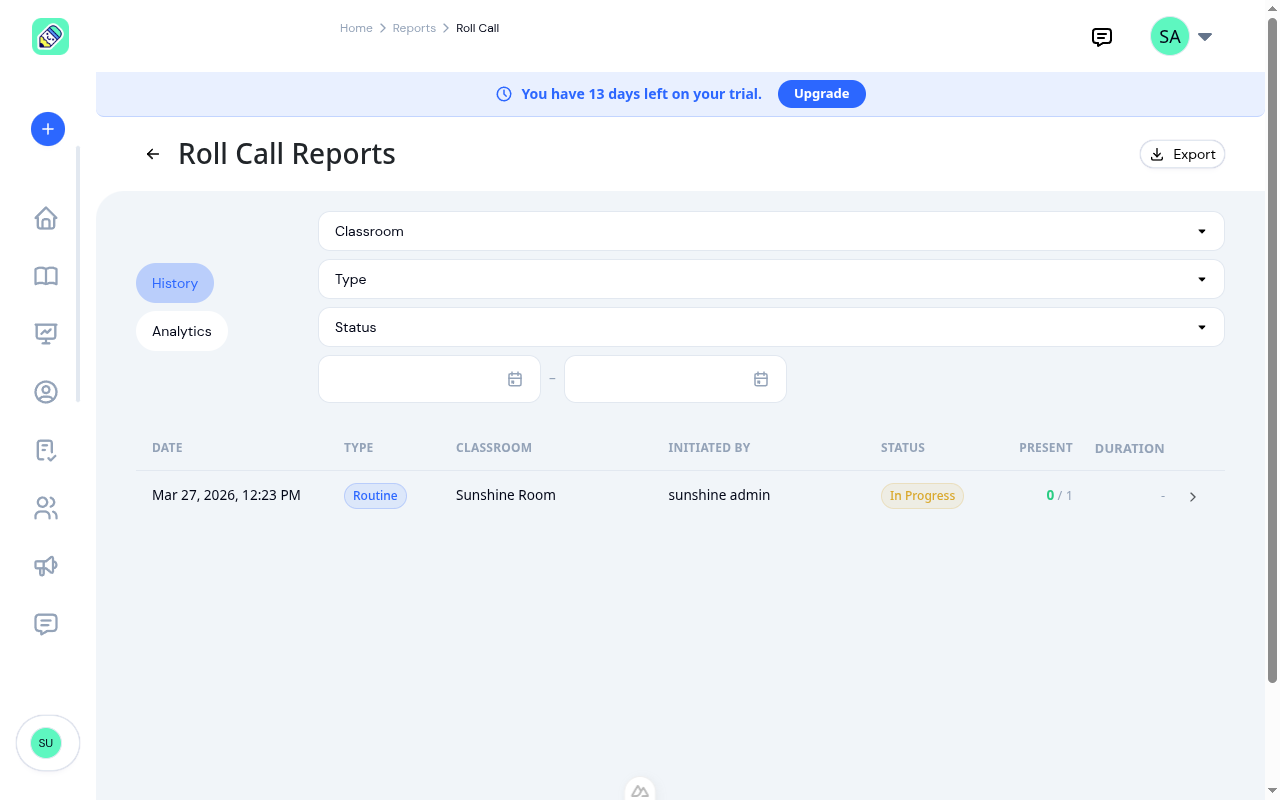
Task: Select the History tab
Action: 175,283
